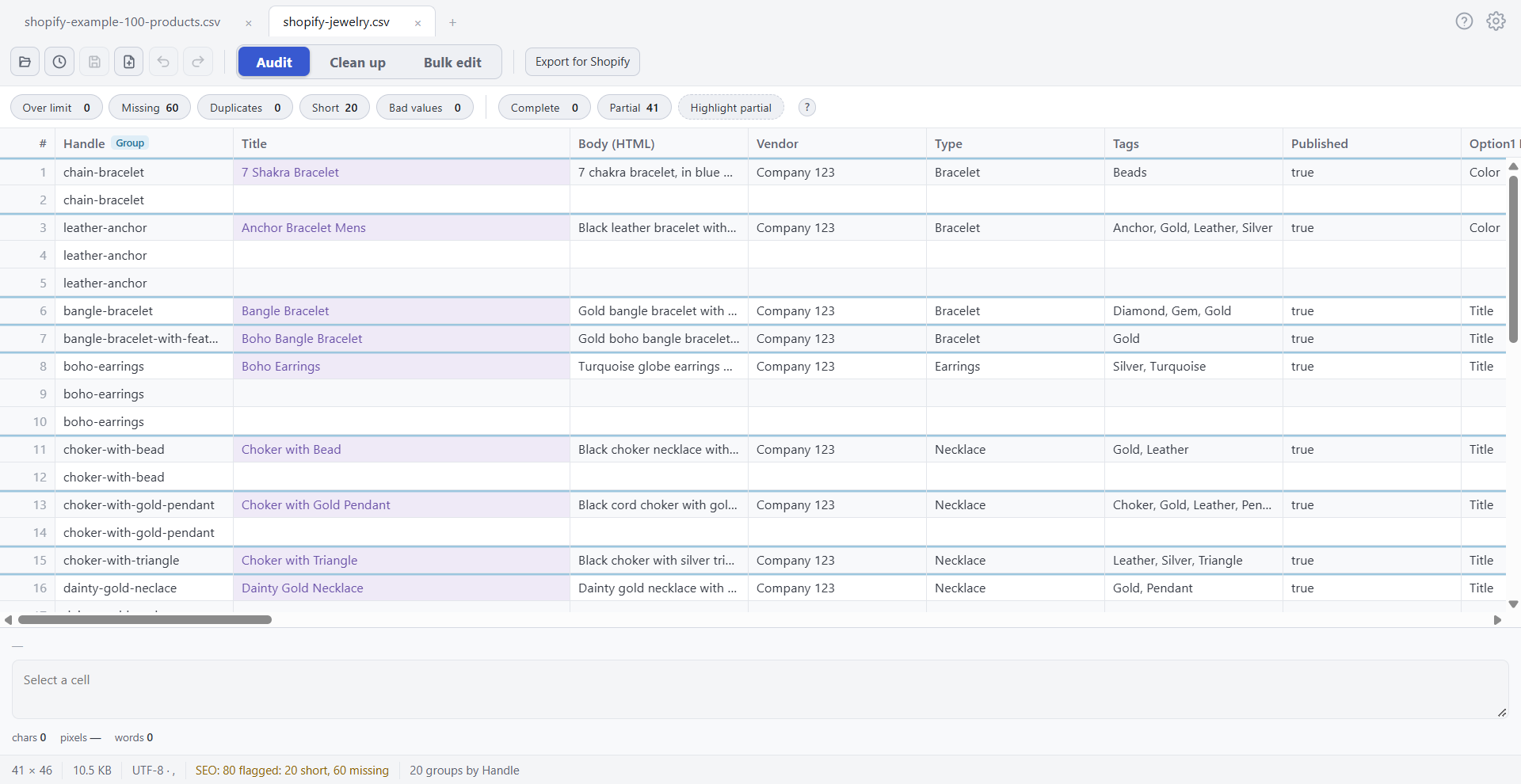Select the 'Anchor Bracelet Mens' cell
Screen dimensions: 1521x784
point(401,227)
